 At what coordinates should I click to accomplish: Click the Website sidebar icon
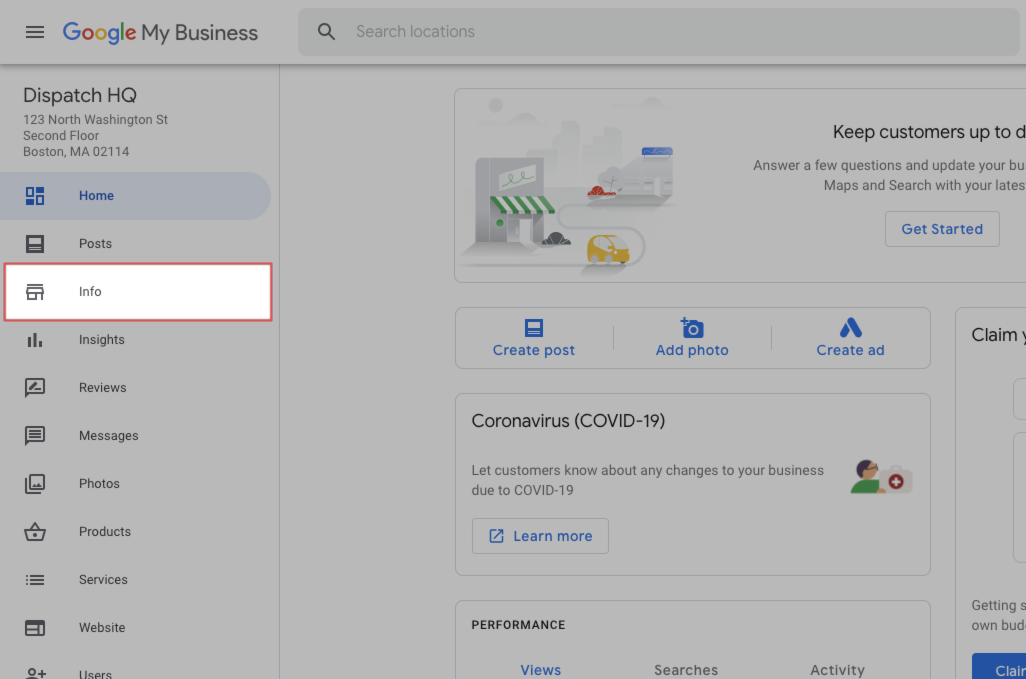(x=35, y=628)
